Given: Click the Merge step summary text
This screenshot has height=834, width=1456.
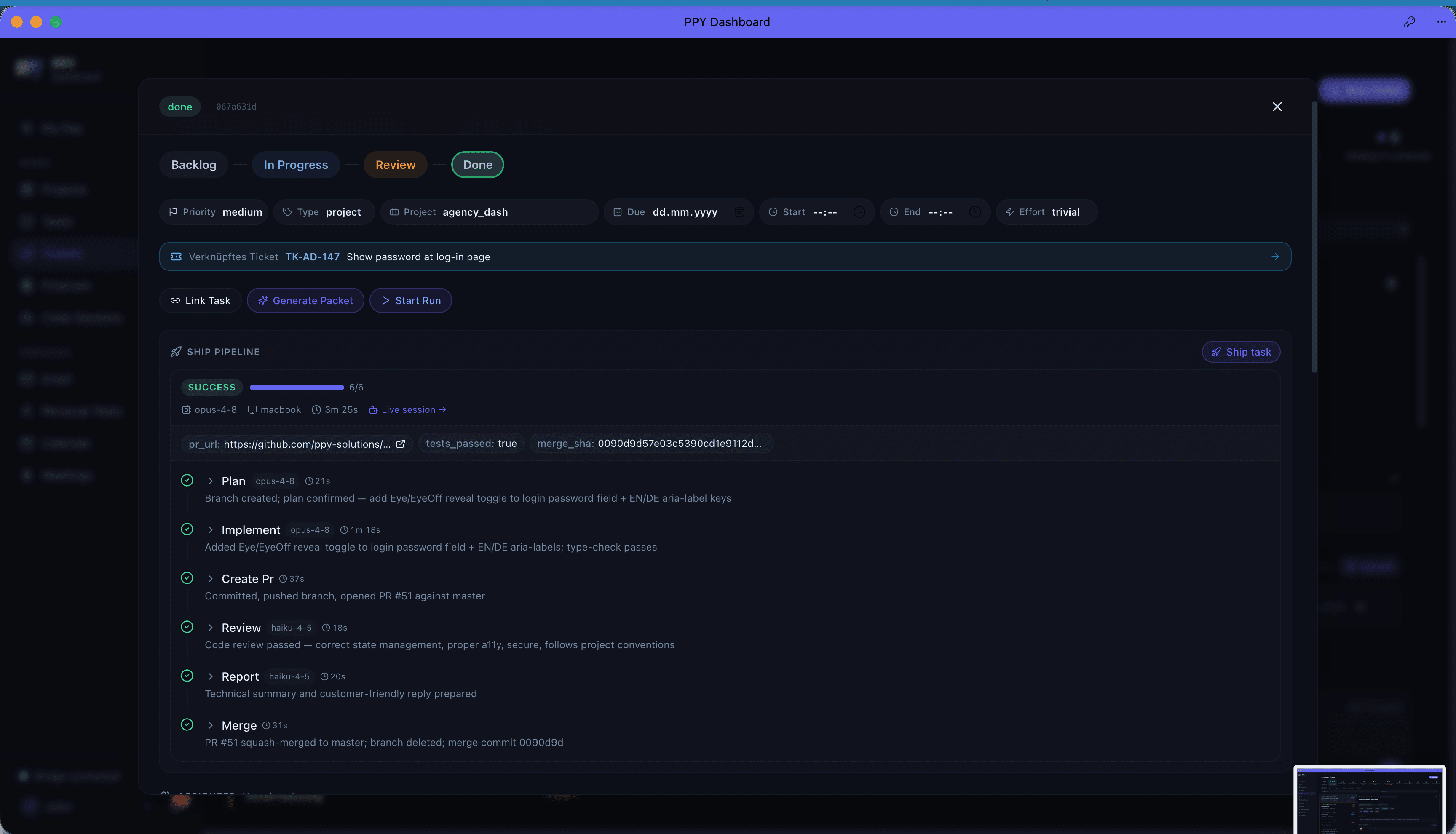Looking at the screenshot, I should [x=384, y=742].
